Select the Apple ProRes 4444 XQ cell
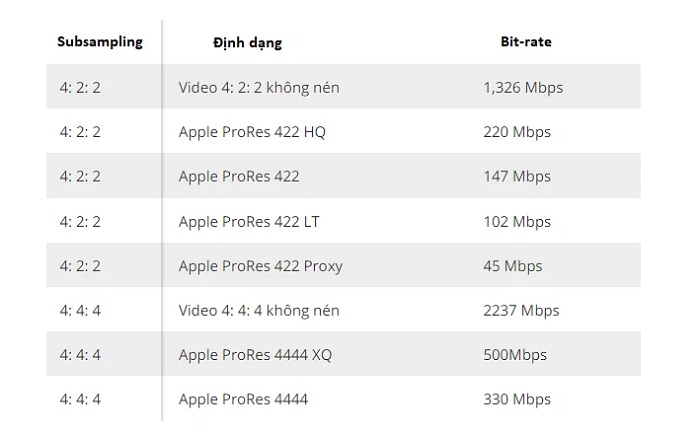The height and width of the screenshot is (432, 700). 255,355
